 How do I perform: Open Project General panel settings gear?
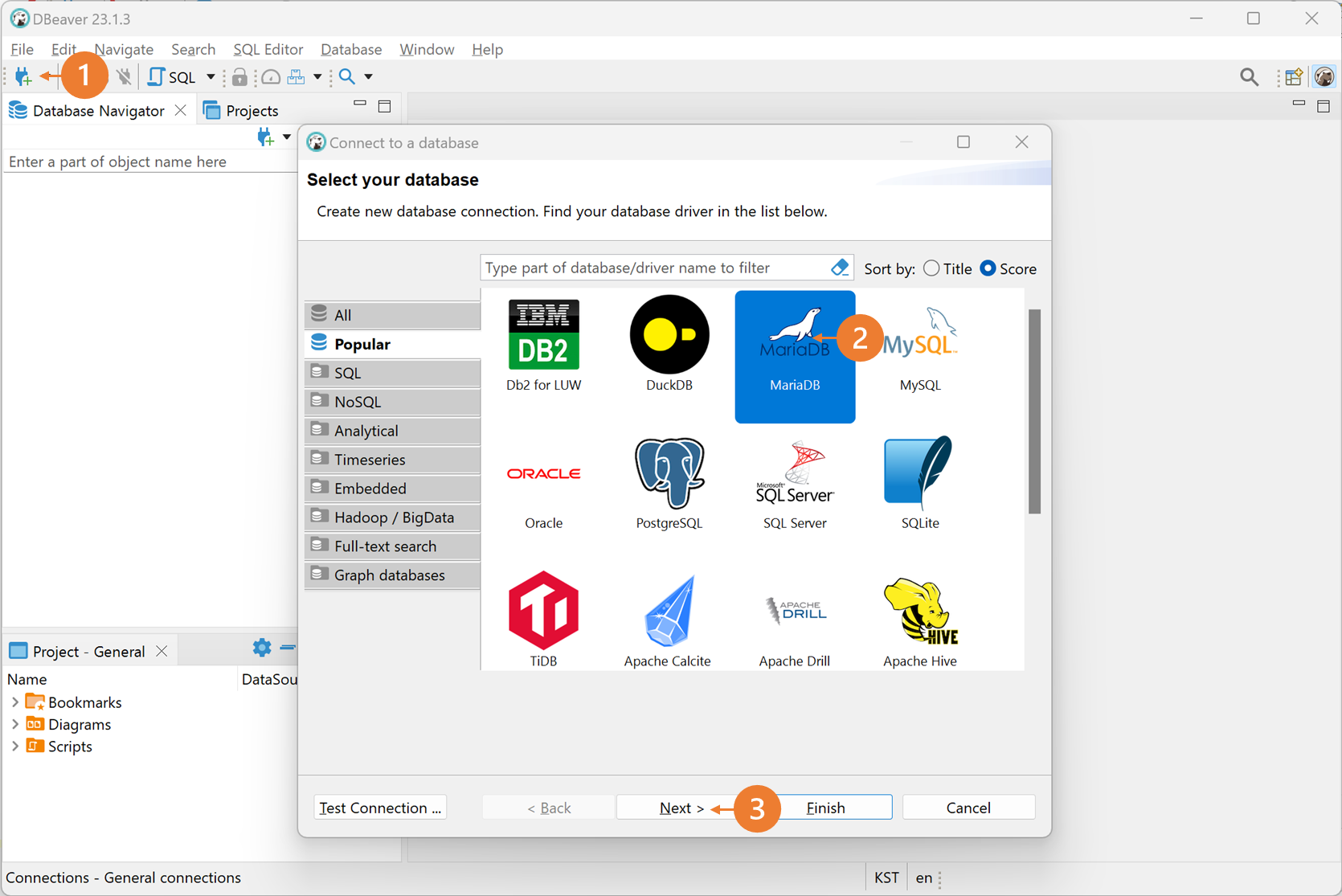[x=262, y=648]
